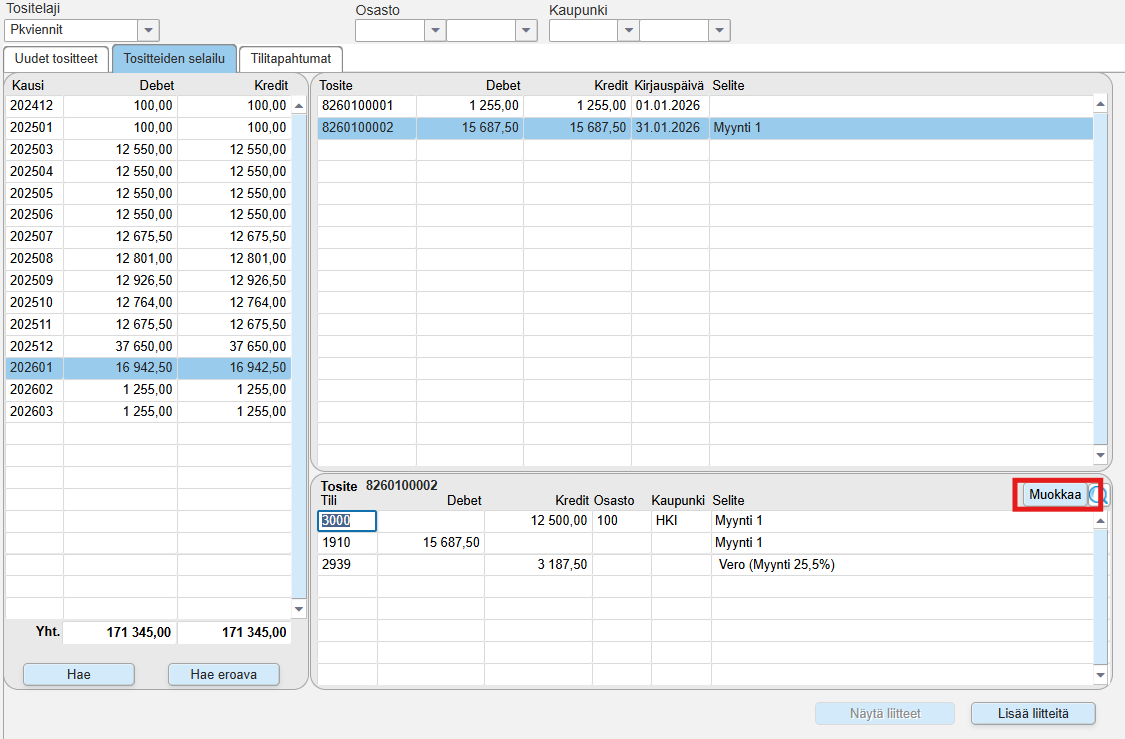Switch to the Uudet tositteet tab

pyautogui.click(x=56, y=59)
